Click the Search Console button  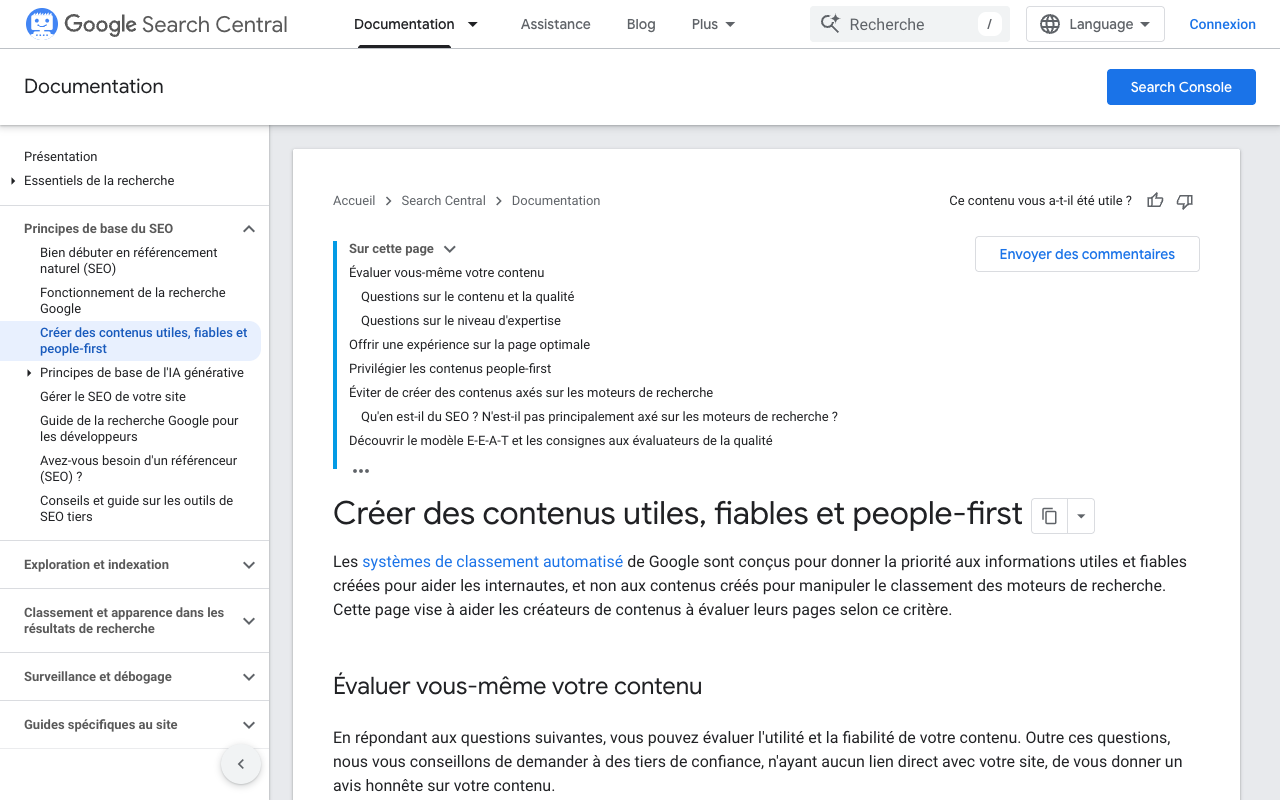(x=1181, y=87)
